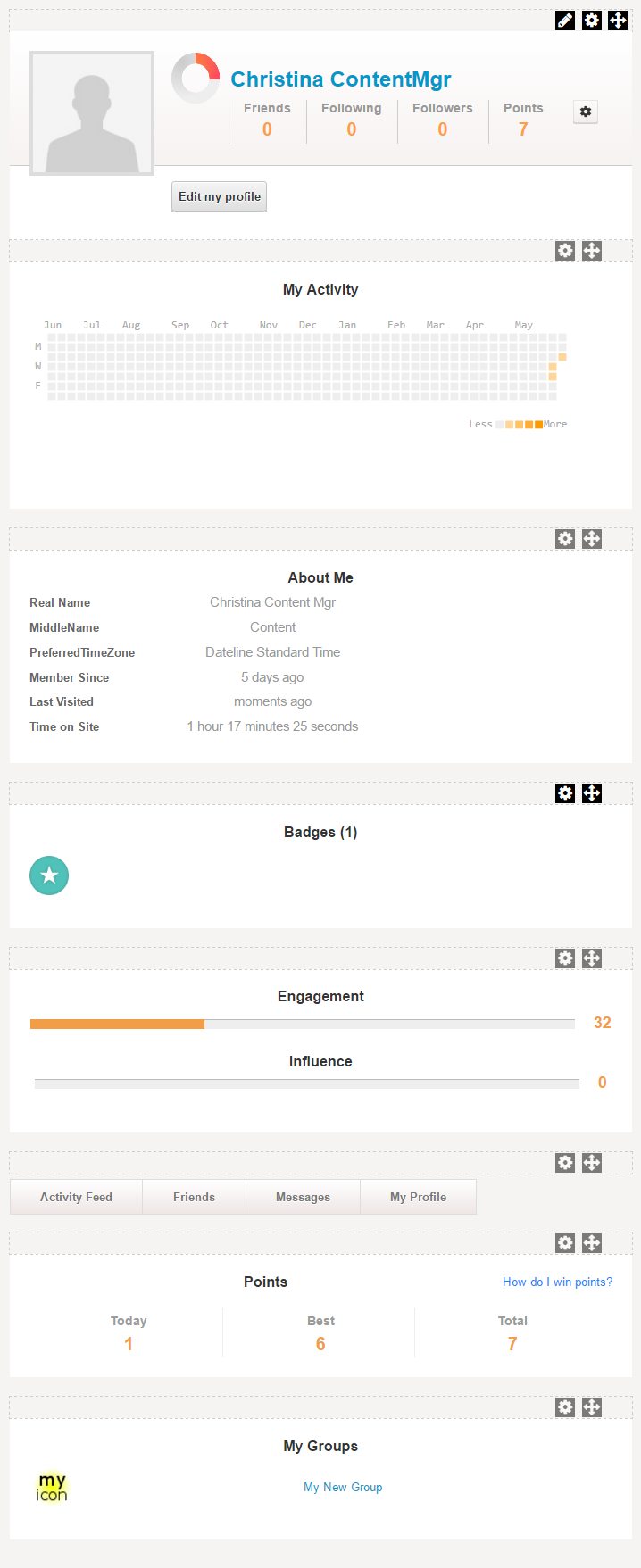Viewport: 641px width, 1568px height.
Task: Click the profile avatar placeholder image
Action: coord(92,113)
